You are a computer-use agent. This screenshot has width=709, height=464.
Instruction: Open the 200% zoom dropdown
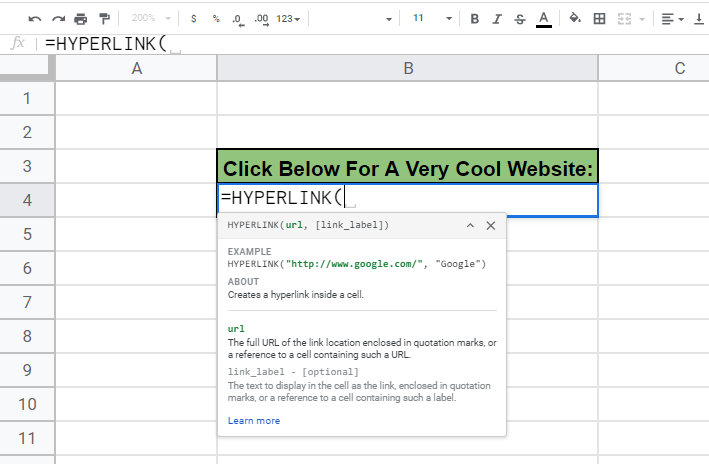point(151,18)
